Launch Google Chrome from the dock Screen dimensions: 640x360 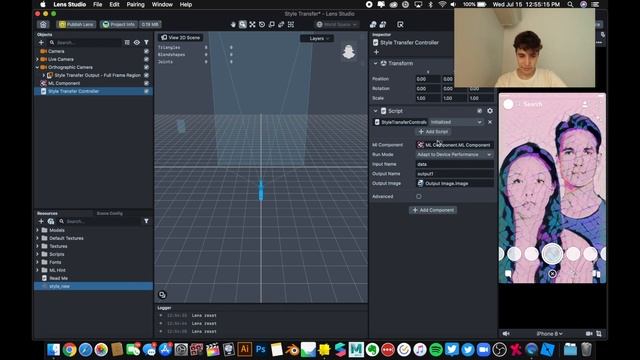(x=69, y=350)
